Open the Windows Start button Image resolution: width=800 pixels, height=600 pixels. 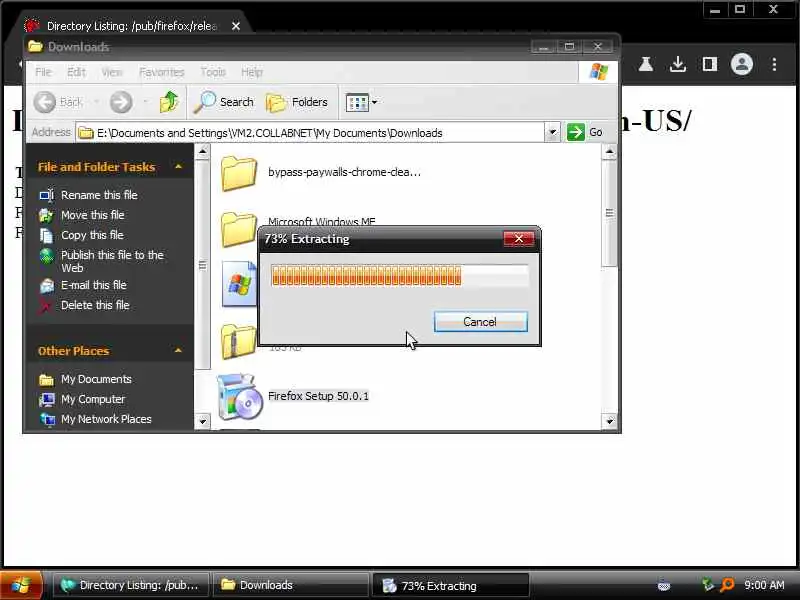point(20,585)
